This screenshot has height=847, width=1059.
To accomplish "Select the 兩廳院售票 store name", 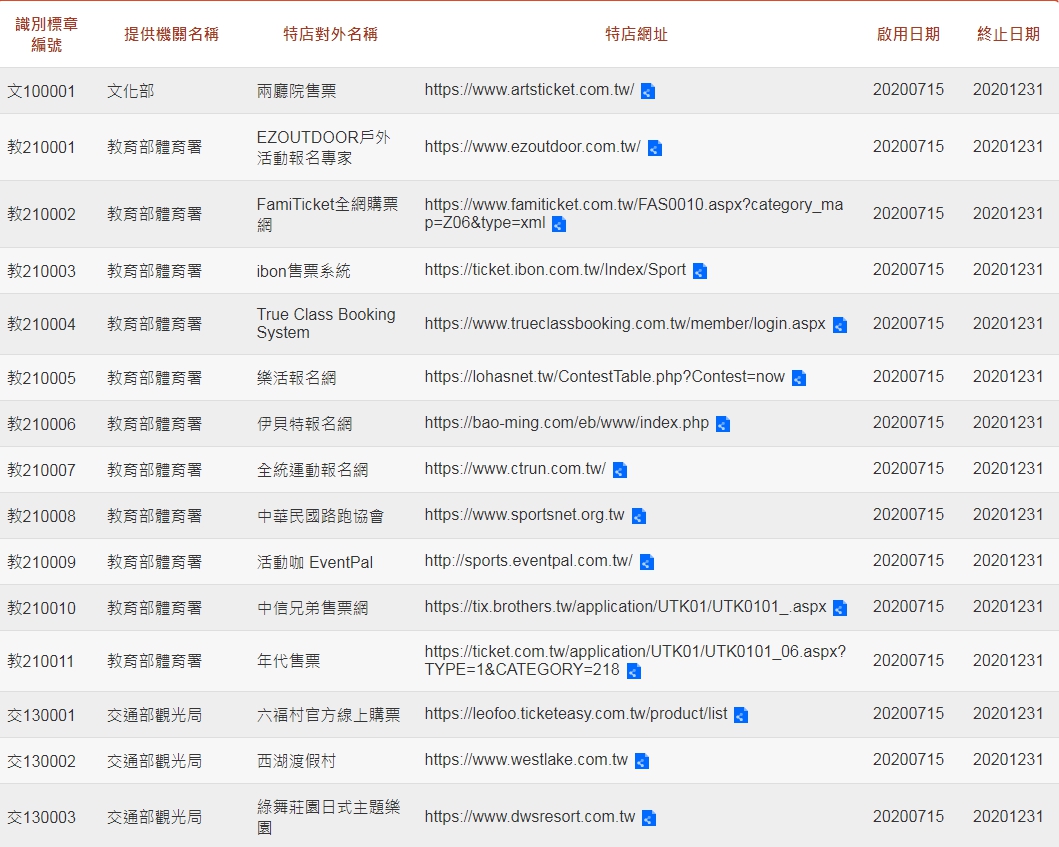I will 296,91.
